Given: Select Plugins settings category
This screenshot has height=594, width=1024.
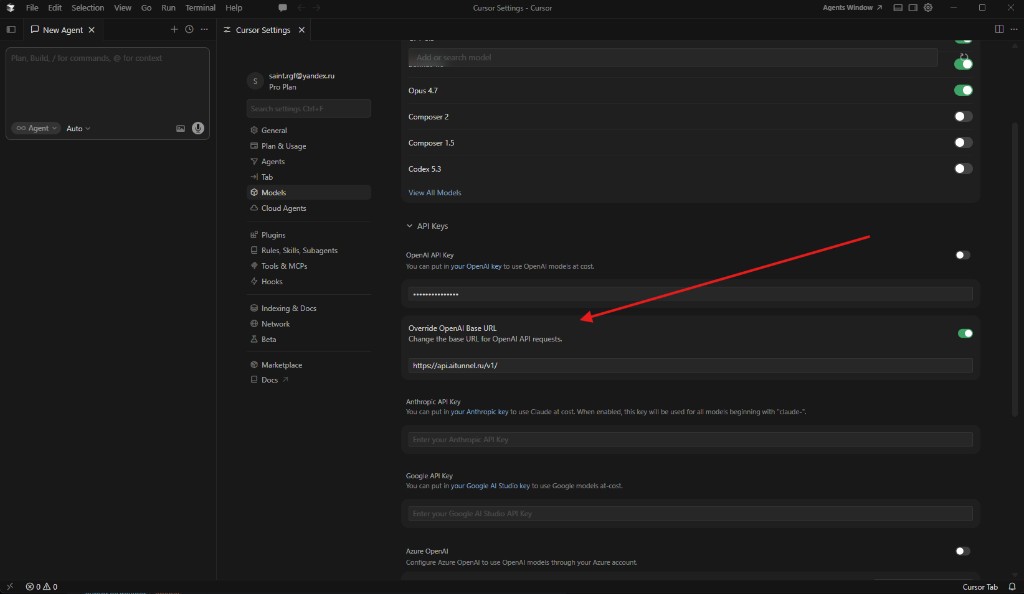Looking at the screenshot, I should click(308, 235).
